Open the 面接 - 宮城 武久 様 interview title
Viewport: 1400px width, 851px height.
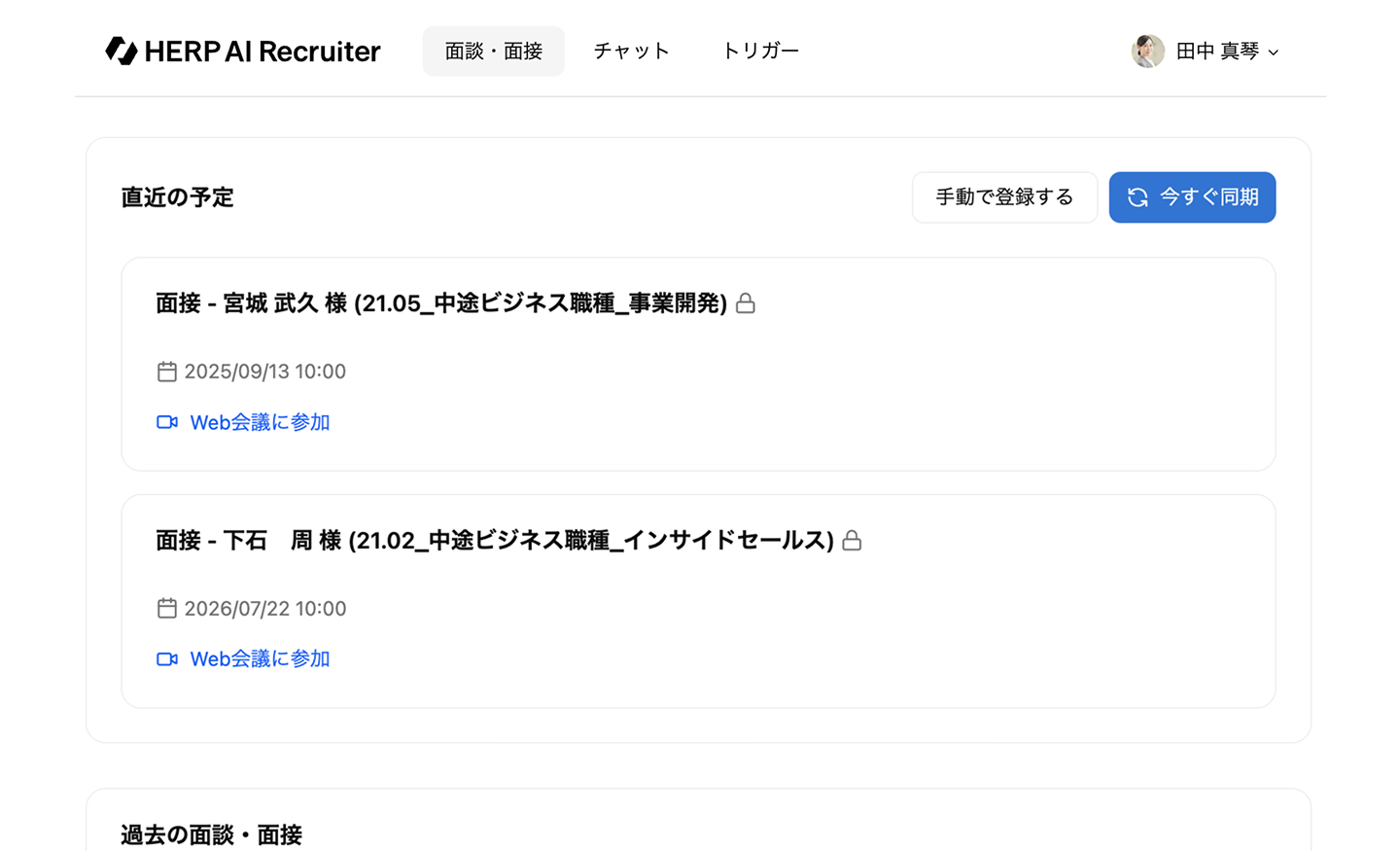(x=441, y=303)
